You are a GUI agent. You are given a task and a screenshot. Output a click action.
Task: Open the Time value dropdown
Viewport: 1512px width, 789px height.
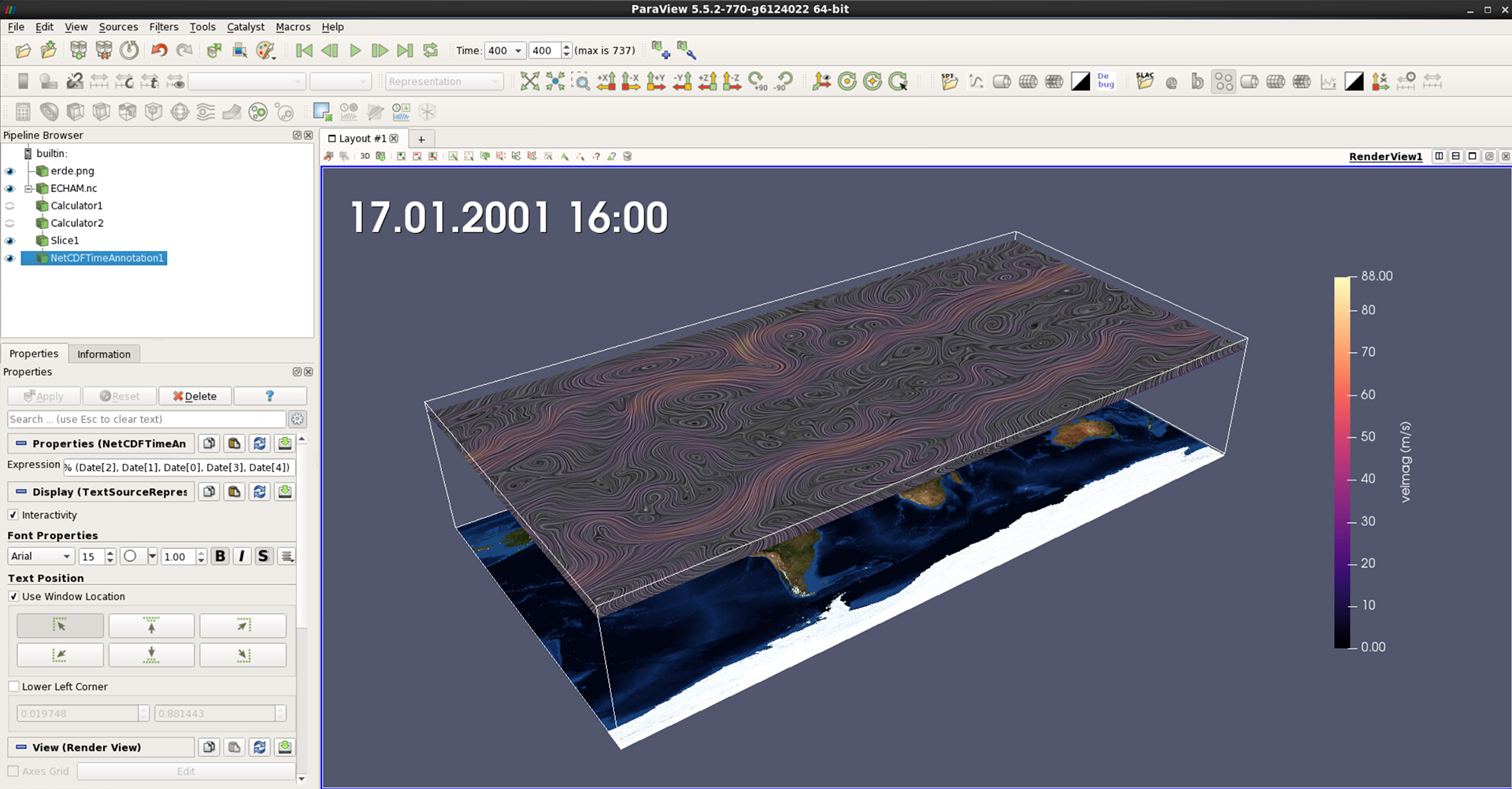point(517,50)
